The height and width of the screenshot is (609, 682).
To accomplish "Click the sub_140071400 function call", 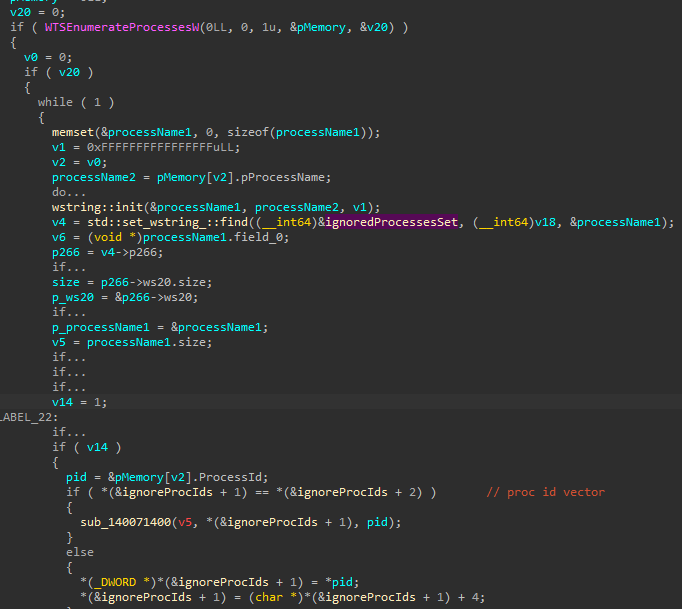I will coord(126,522).
